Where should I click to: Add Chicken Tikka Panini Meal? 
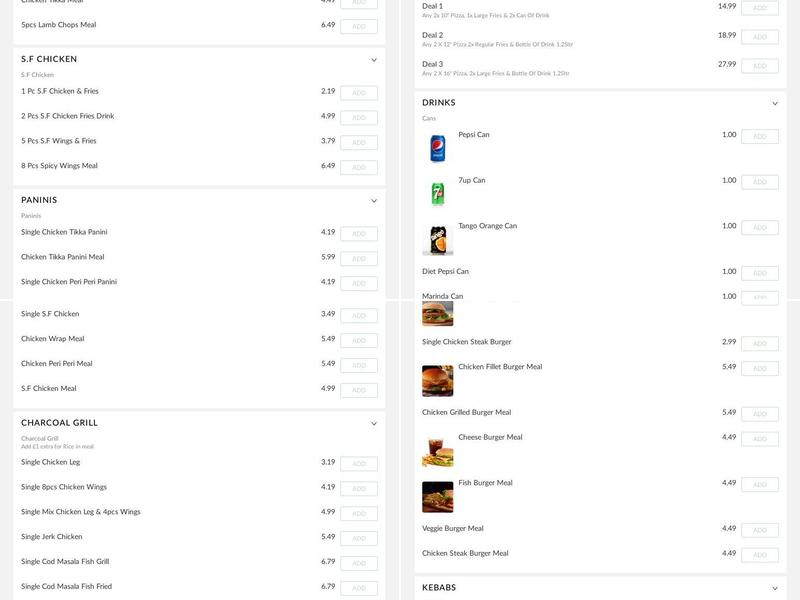coord(359,259)
